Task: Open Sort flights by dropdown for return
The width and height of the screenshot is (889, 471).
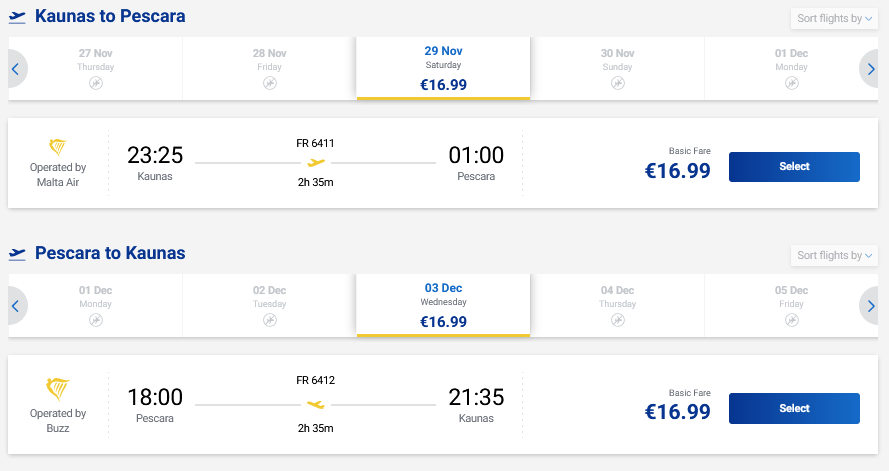Action: [834, 255]
